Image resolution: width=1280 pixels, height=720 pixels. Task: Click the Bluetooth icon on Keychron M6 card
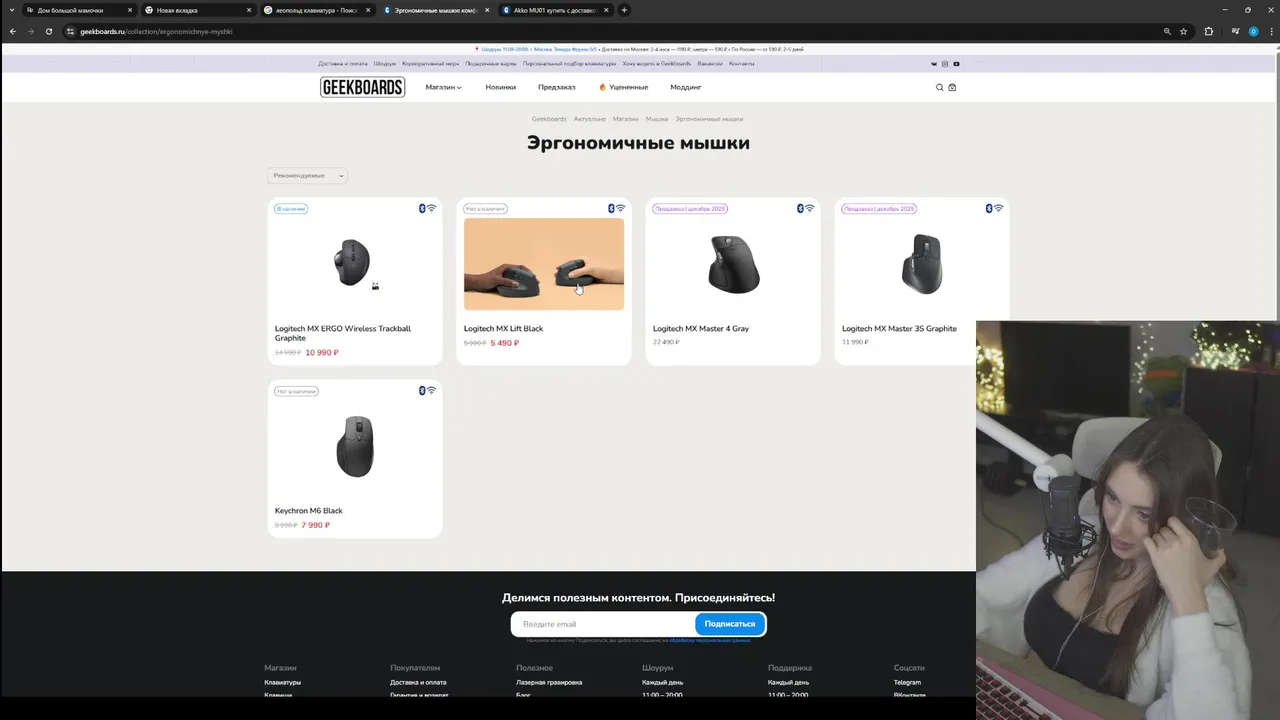[x=422, y=391]
